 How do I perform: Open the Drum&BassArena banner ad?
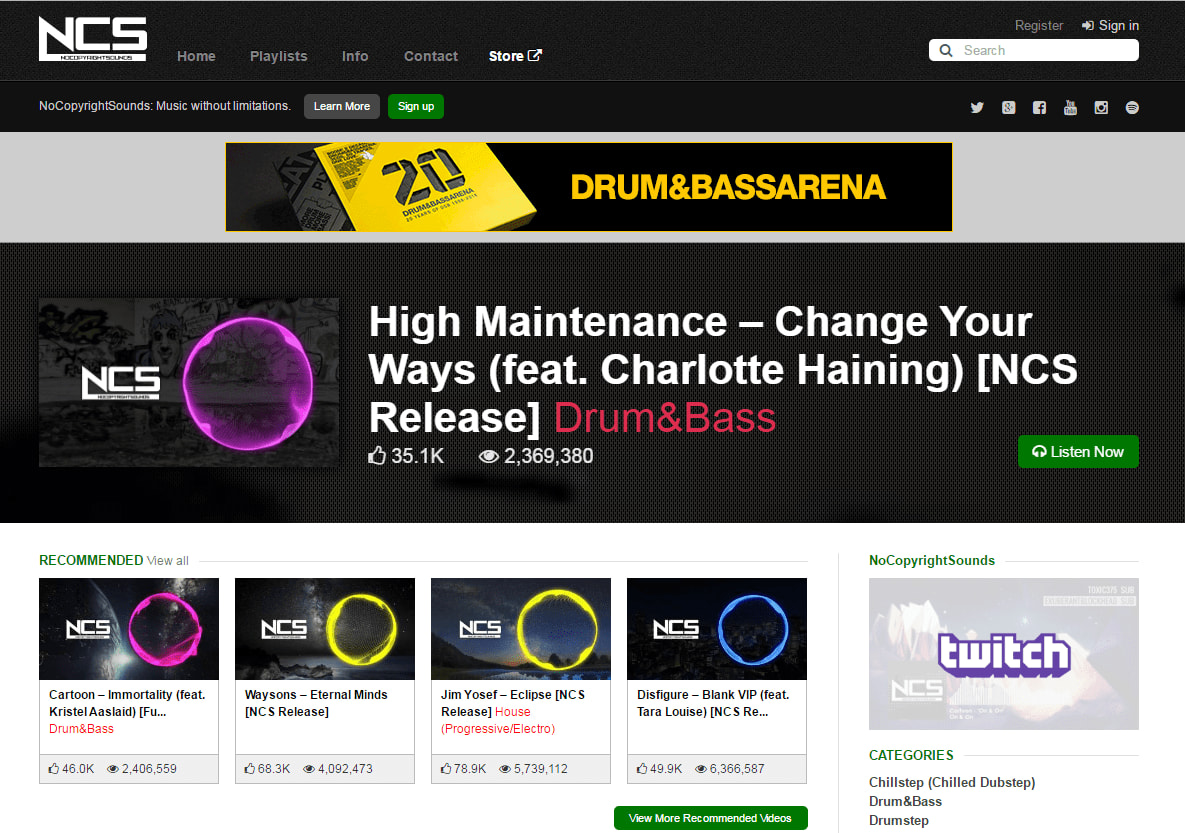[x=589, y=187]
